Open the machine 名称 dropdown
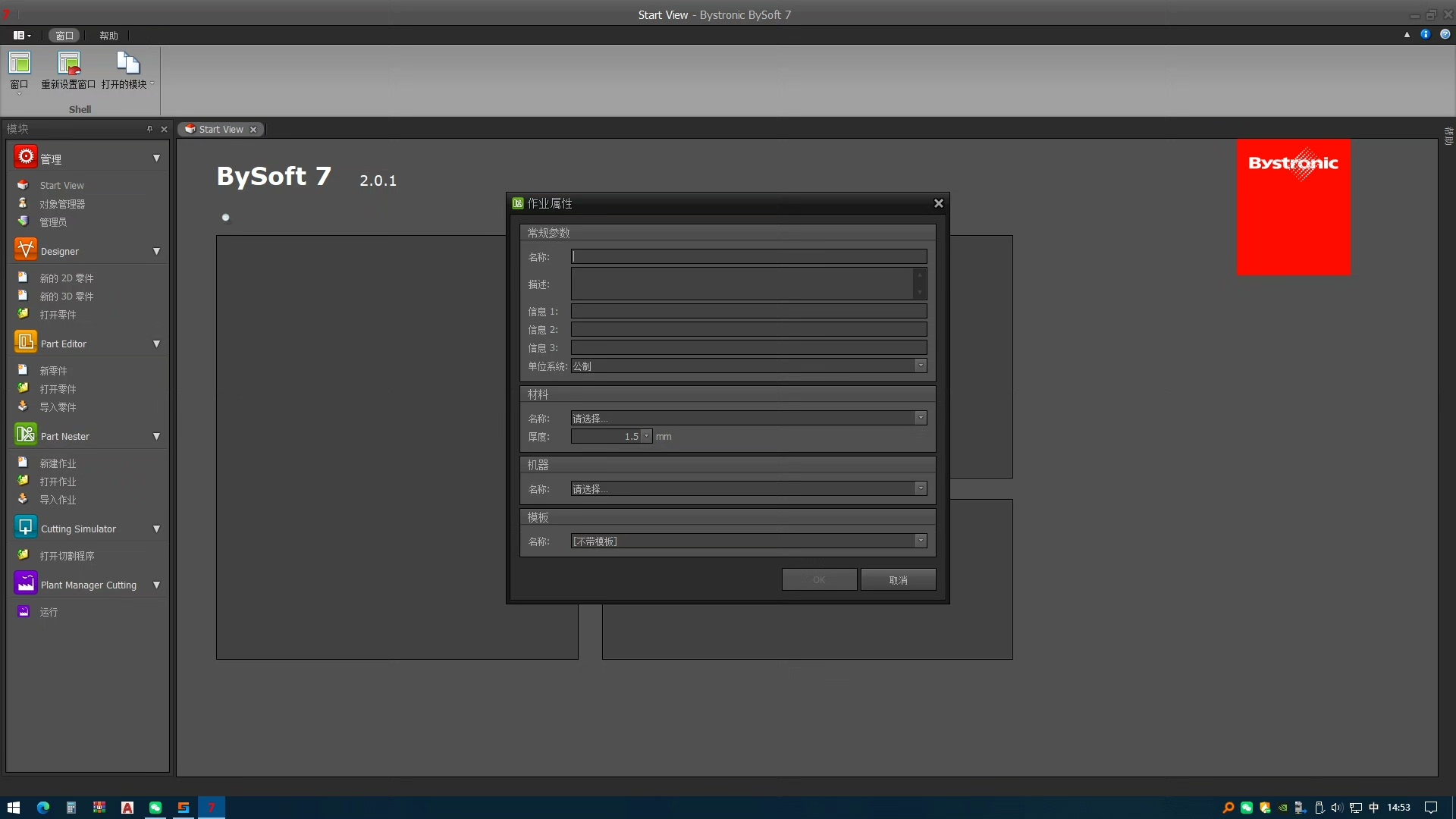1456x819 pixels. pyautogui.click(x=920, y=488)
